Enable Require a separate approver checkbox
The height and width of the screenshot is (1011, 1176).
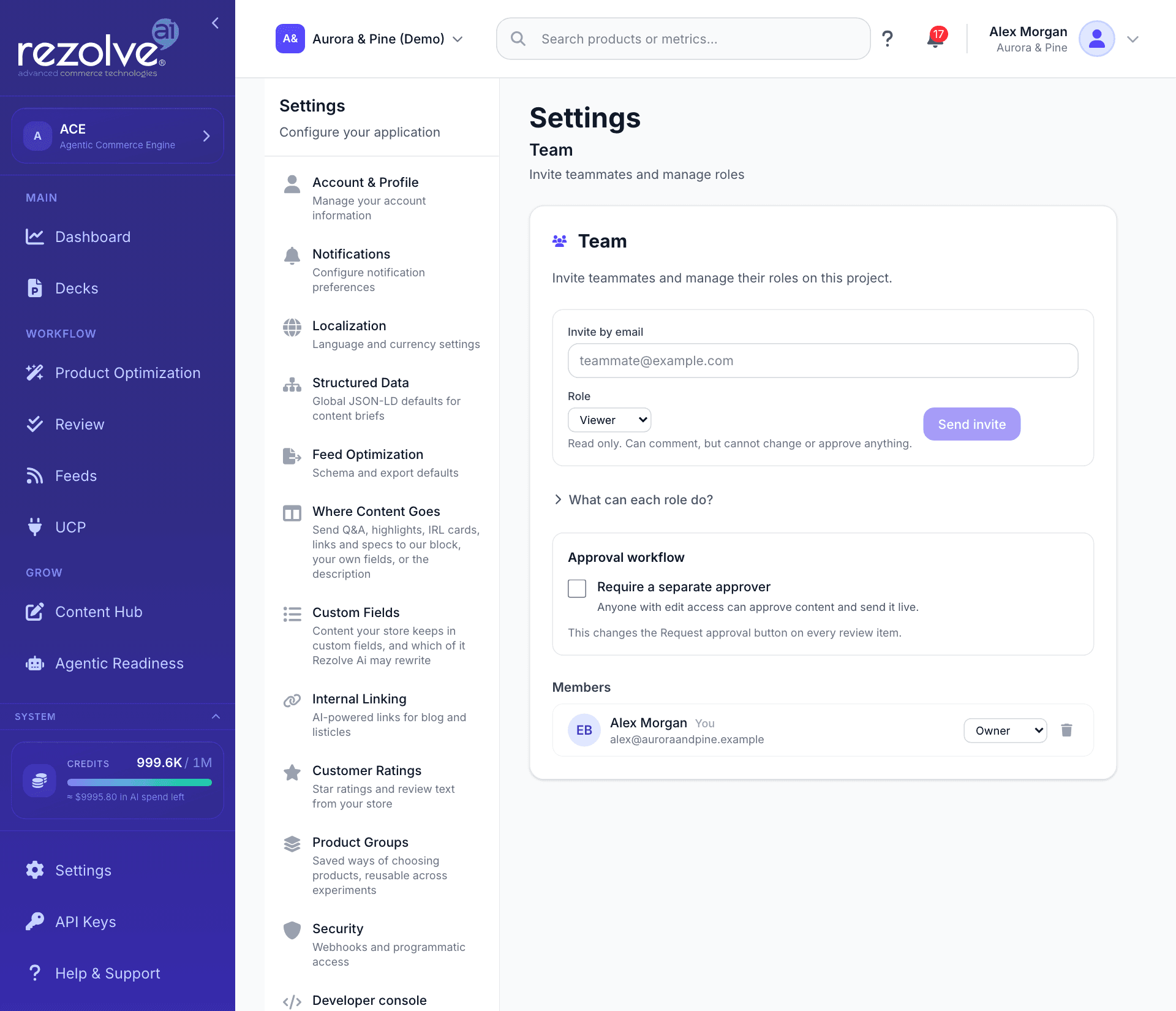pyautogui.click(x=577, y=588)
